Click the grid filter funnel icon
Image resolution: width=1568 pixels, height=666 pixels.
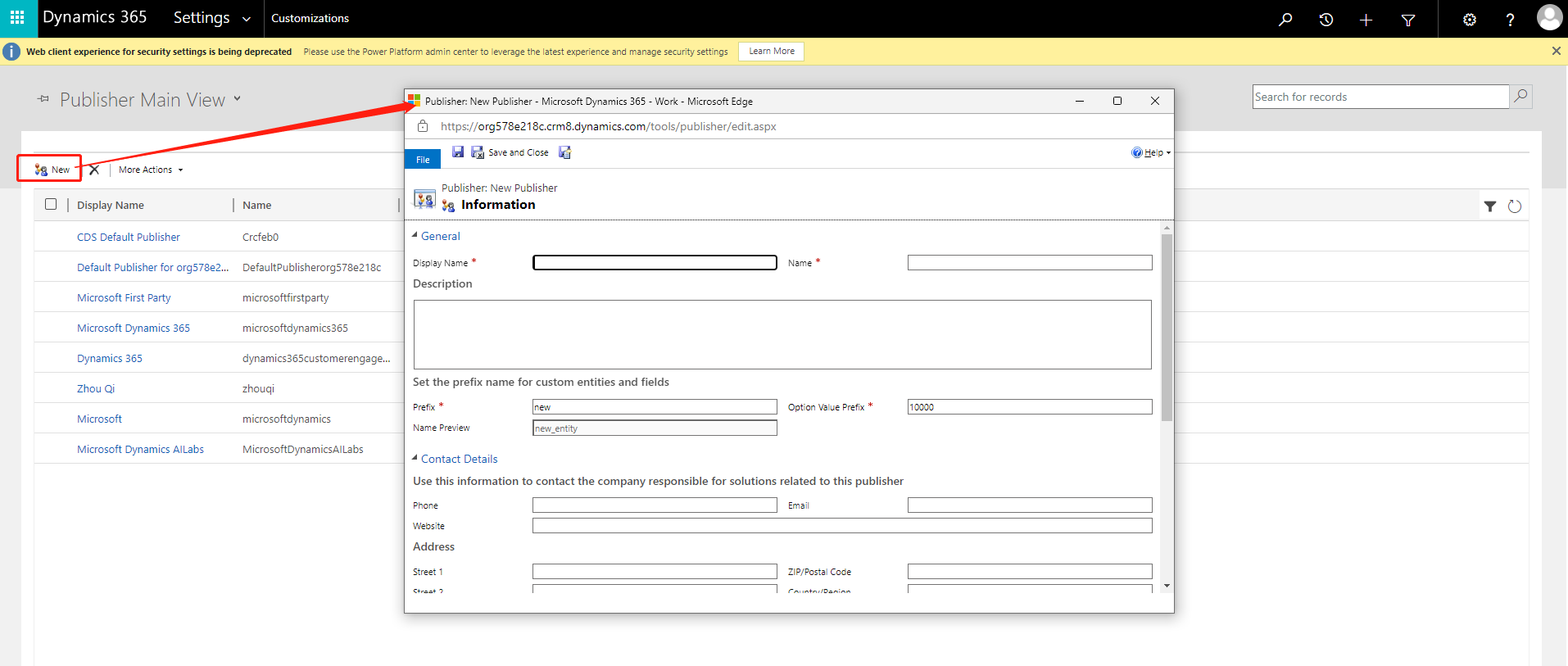pyautogui.click(x=1490, y=206)
